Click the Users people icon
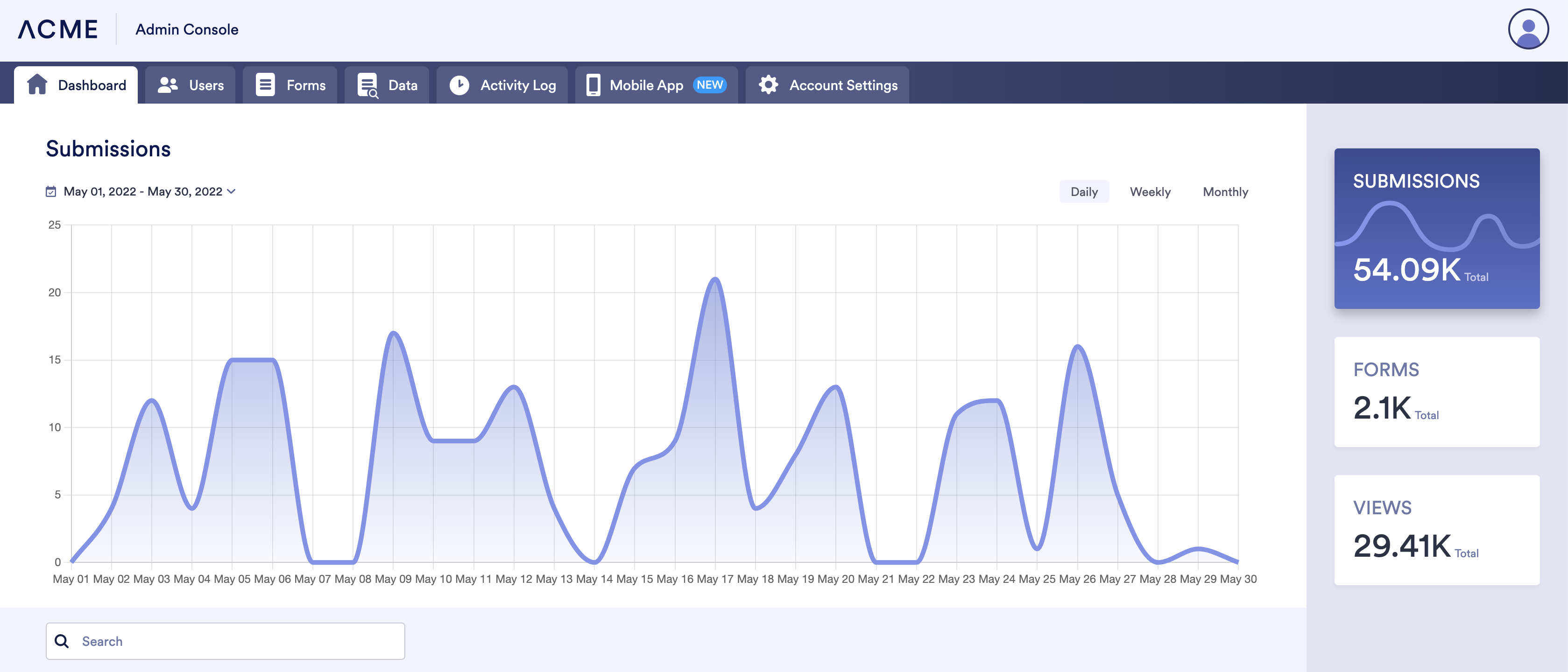 coord(167,84)
